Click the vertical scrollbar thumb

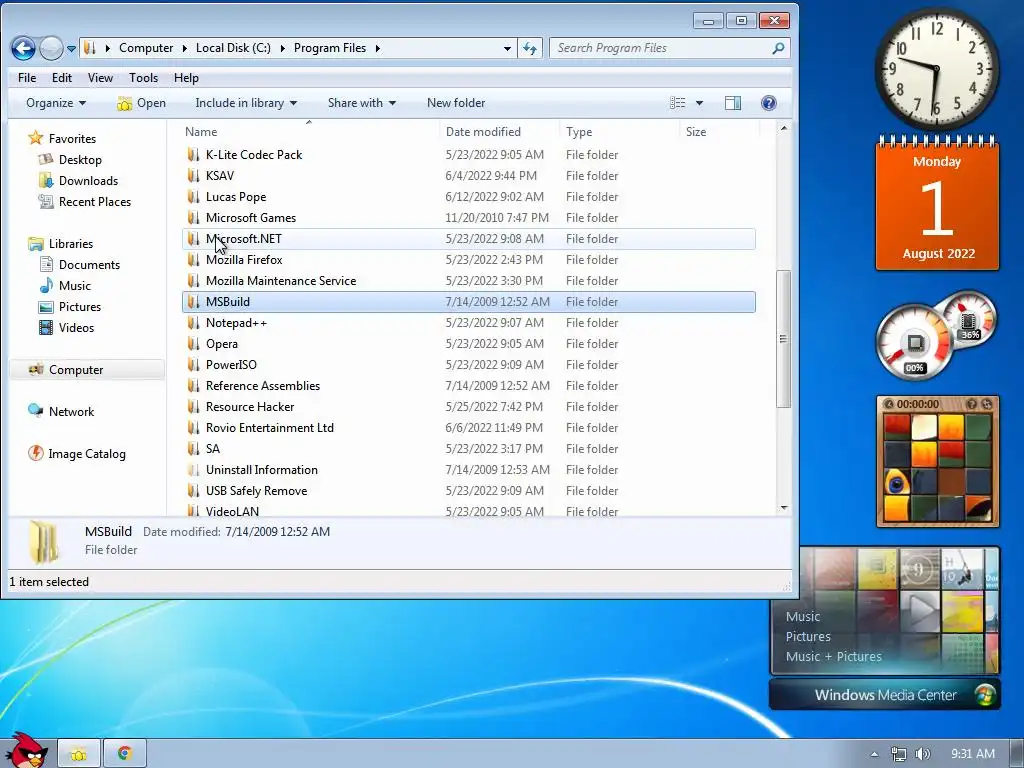[x=784, y=339]
